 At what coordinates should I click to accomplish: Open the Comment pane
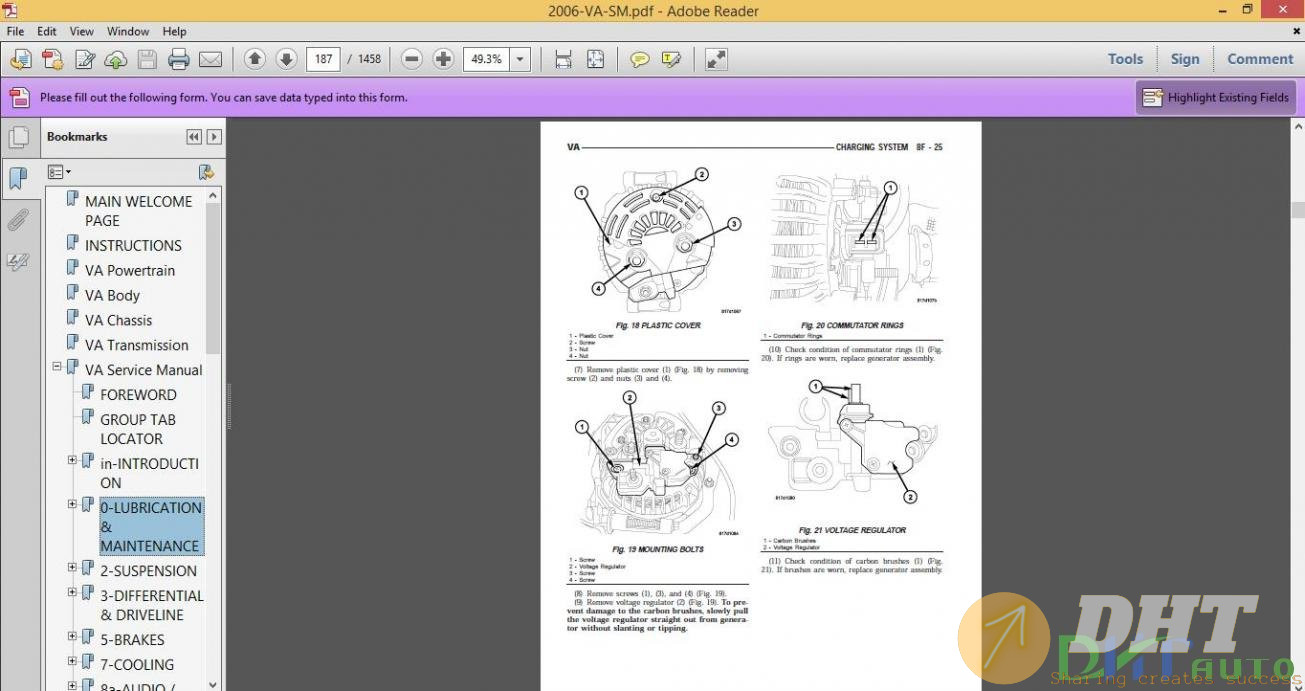[x=1260, y=59]
